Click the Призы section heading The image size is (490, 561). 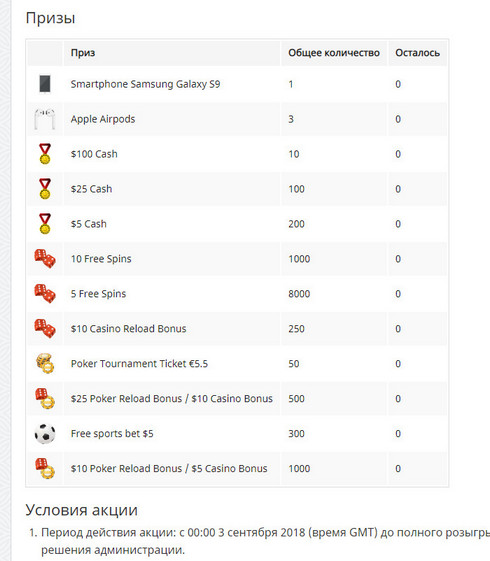point(50,18)
